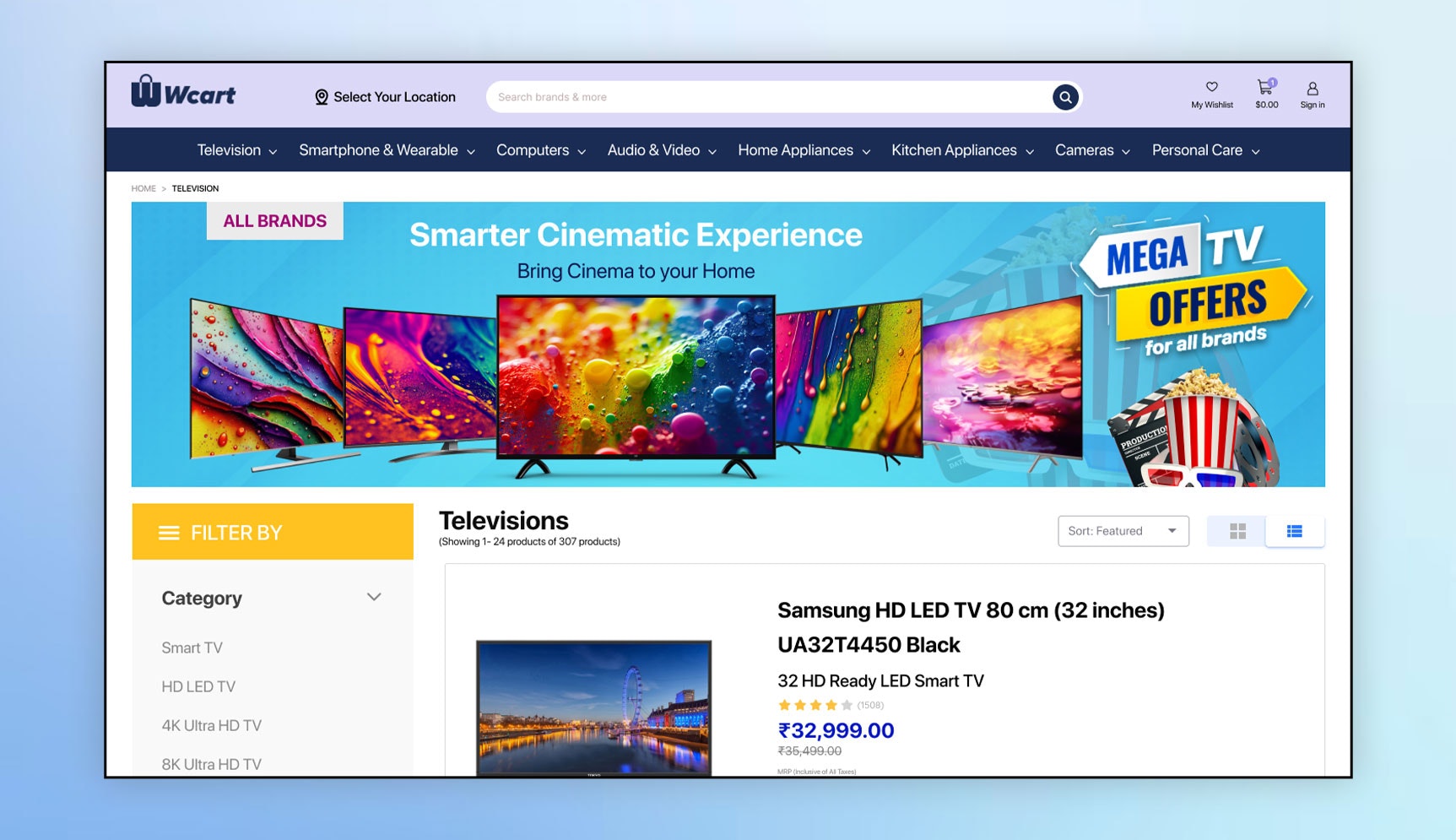Screen dimensions: 1456x840
Task: Click the product star rating
Action: (x=815, y=705)
